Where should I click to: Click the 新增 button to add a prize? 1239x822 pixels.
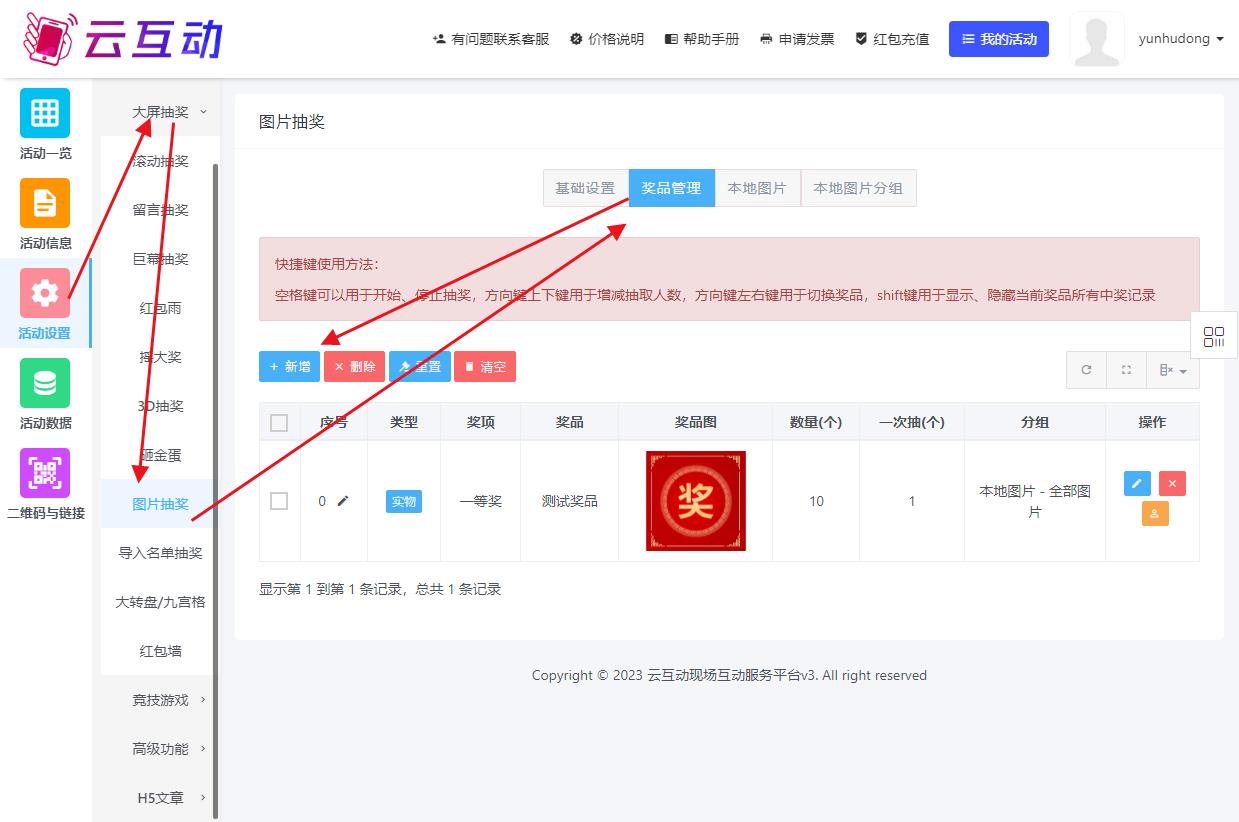click(x=289, y=367)
